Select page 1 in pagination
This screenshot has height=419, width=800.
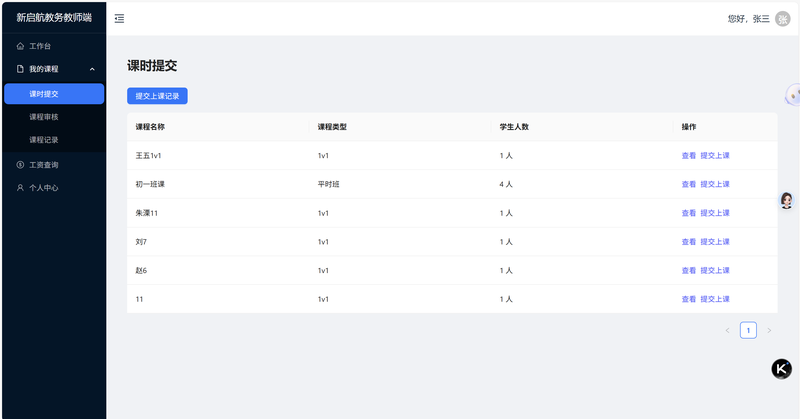[x=748, y=331]
